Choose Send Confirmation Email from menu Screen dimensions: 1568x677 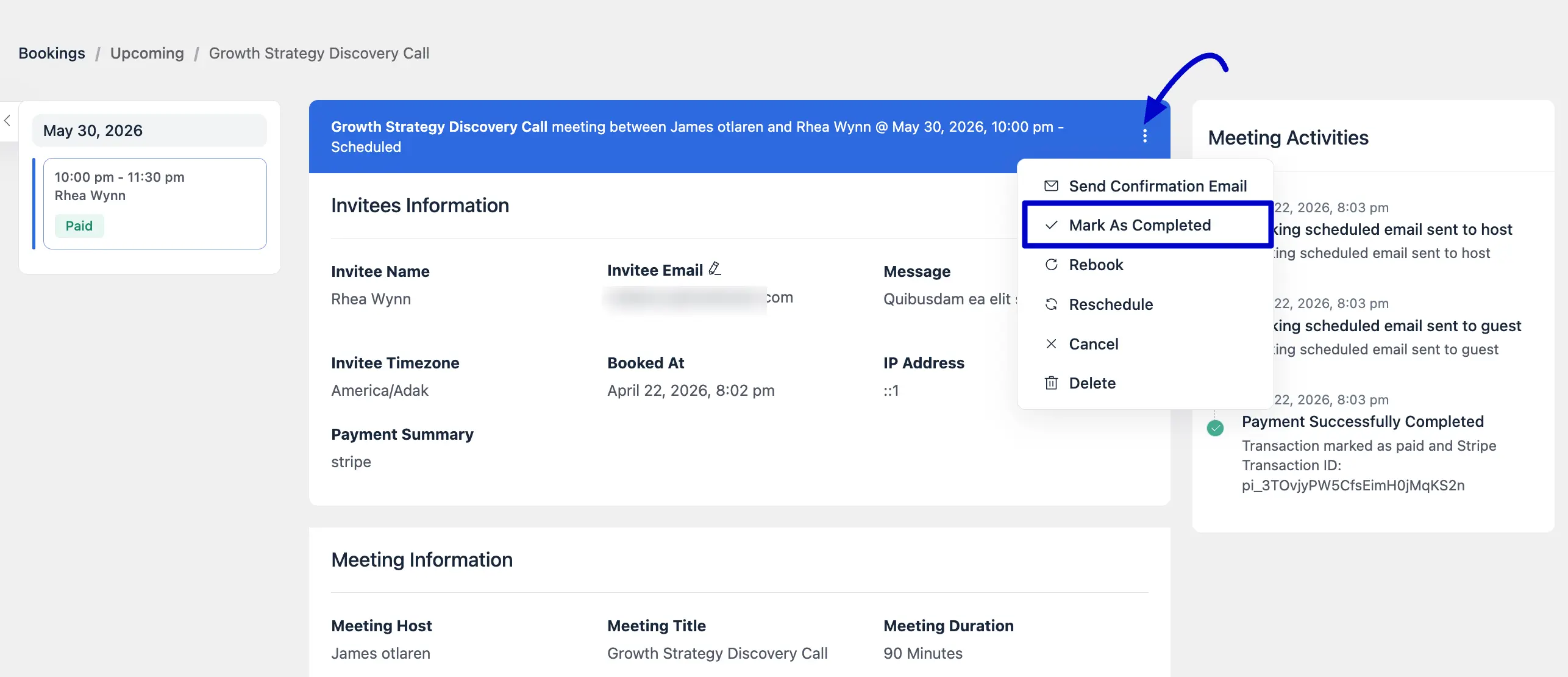(1145, 186)
